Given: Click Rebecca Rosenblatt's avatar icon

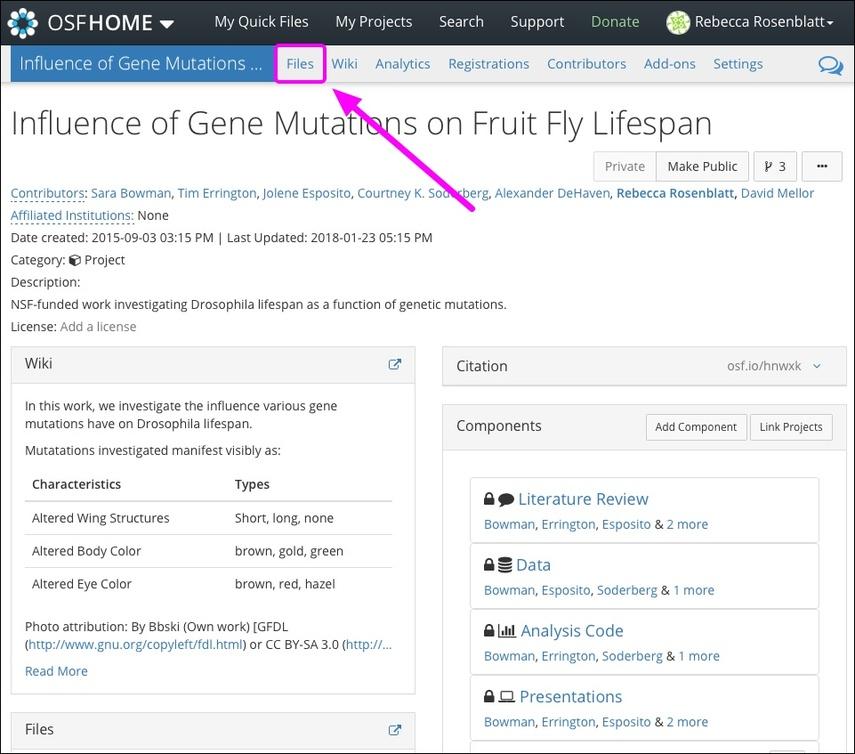Looking at the screenshot, I should pos(678,22).
